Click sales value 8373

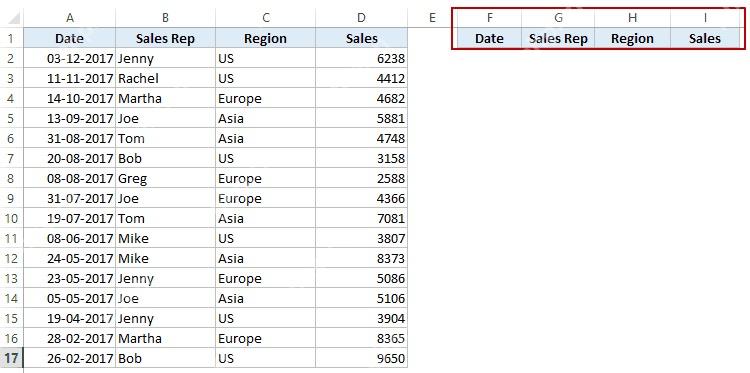point(362,258)
